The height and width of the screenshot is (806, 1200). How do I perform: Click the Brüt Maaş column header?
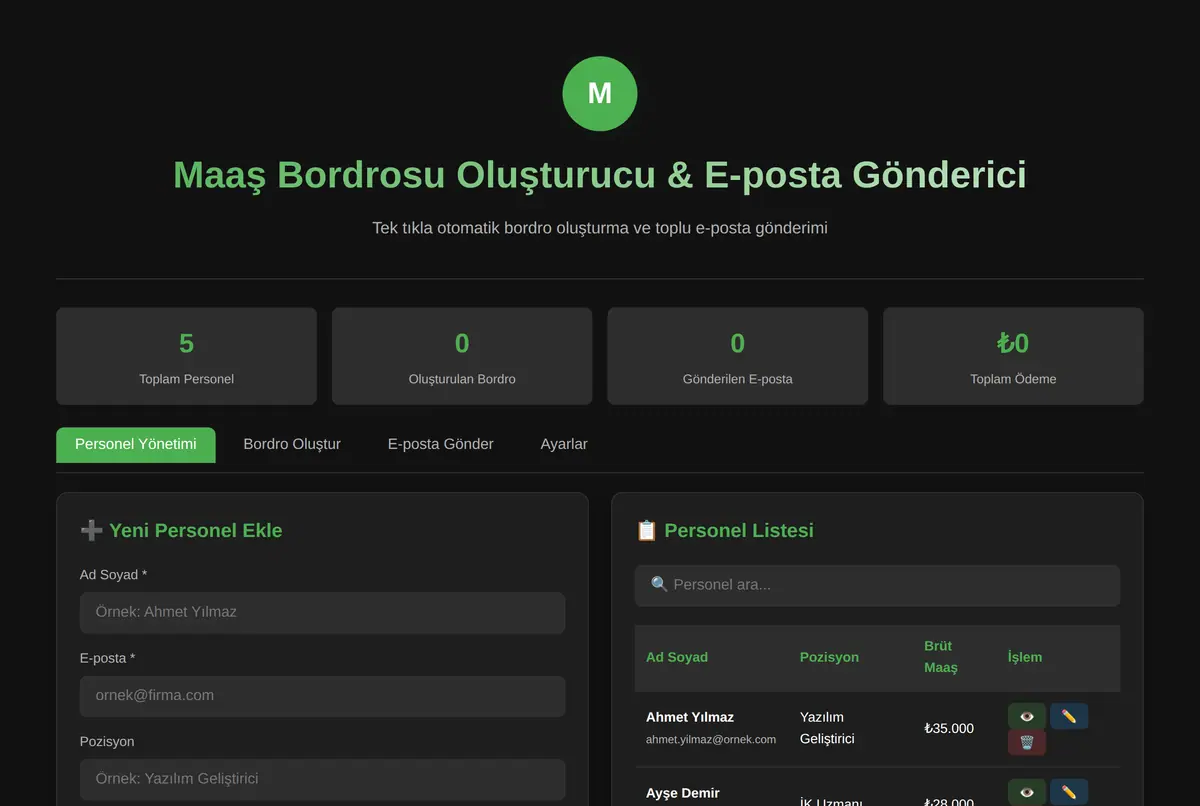pyautogui.click(x=941, y=657)
